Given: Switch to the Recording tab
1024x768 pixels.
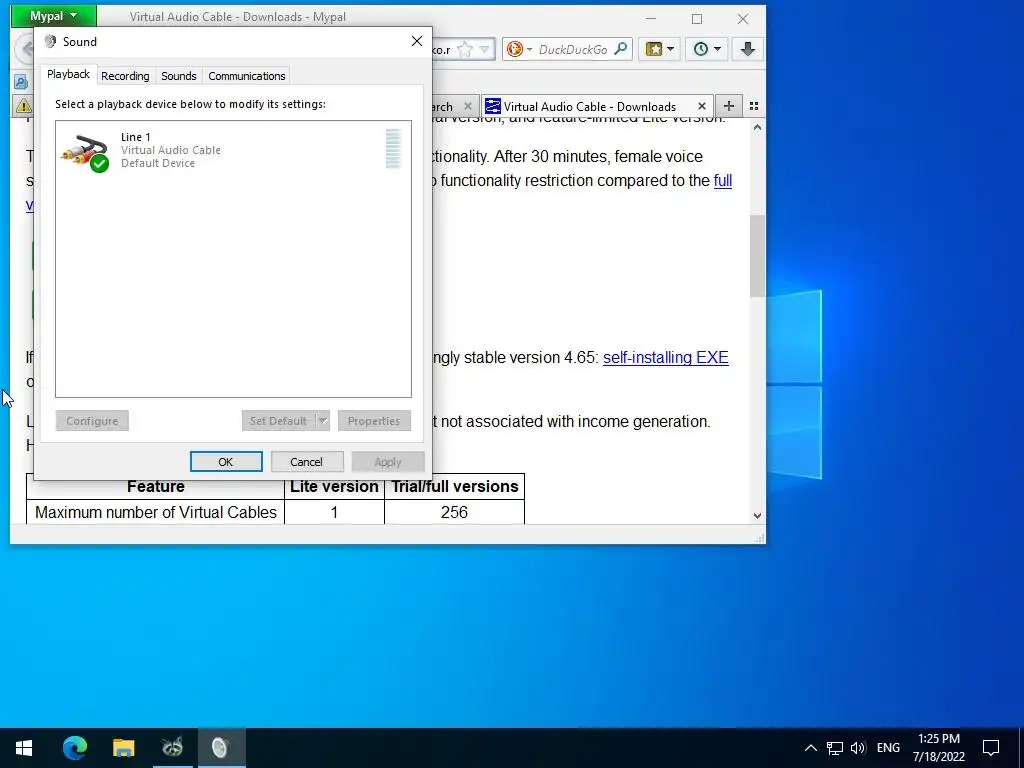Looking at the screenshot, I should tap(125, 76).
